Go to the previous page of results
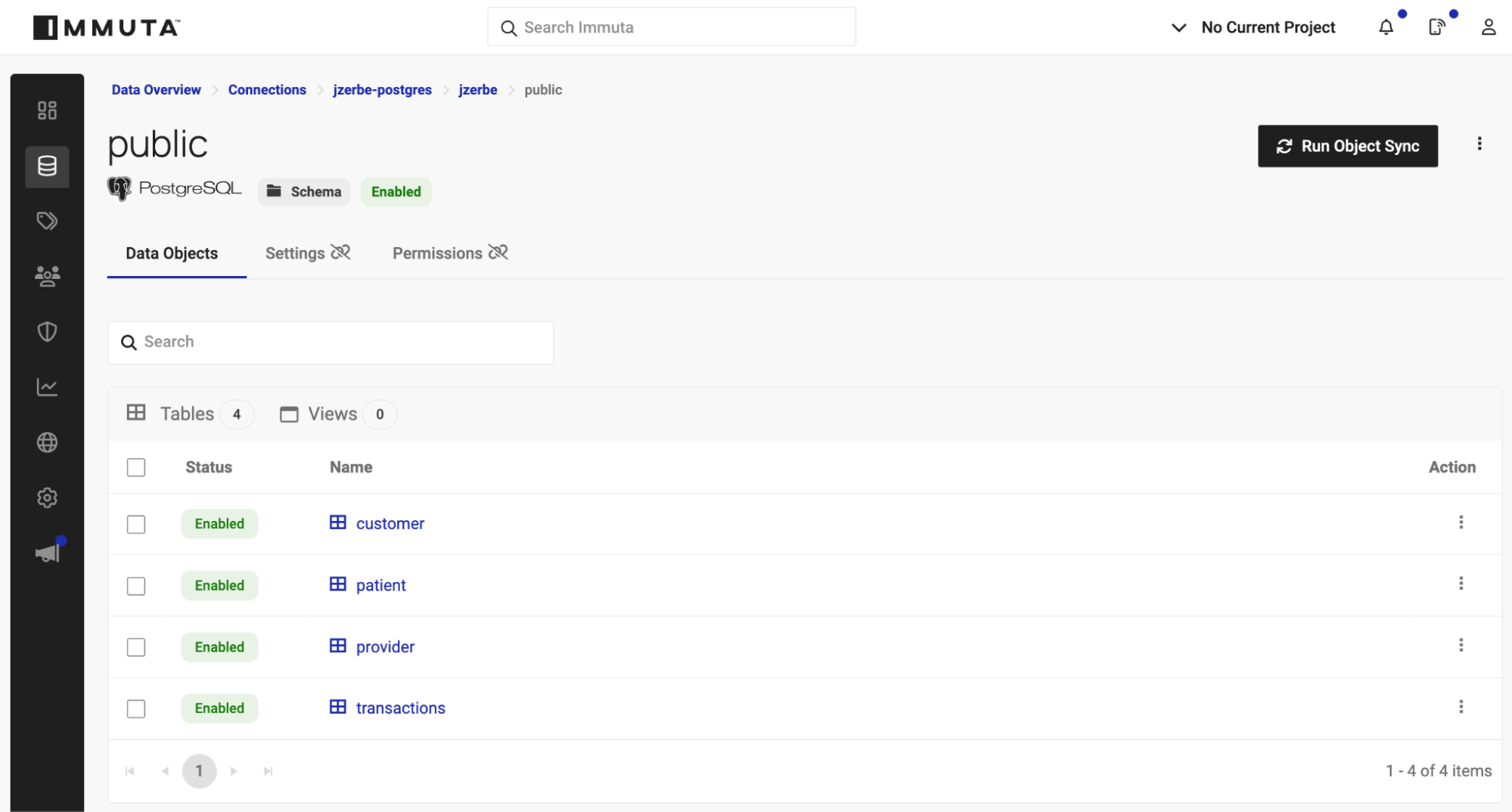This screenshot has height=812, width=1512. point(165,771)
